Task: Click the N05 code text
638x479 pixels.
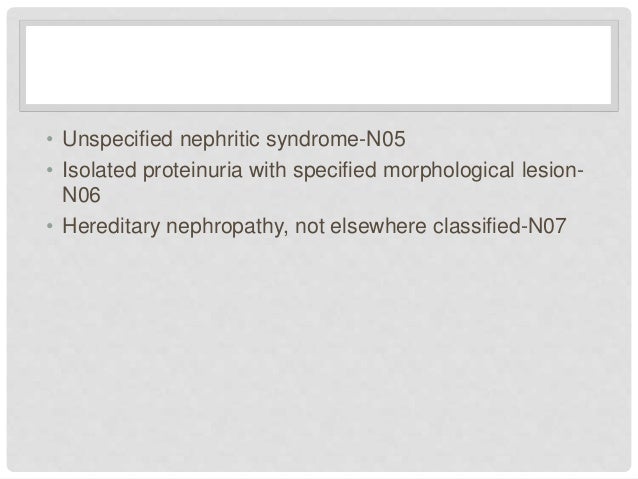Action: [386, 139]
